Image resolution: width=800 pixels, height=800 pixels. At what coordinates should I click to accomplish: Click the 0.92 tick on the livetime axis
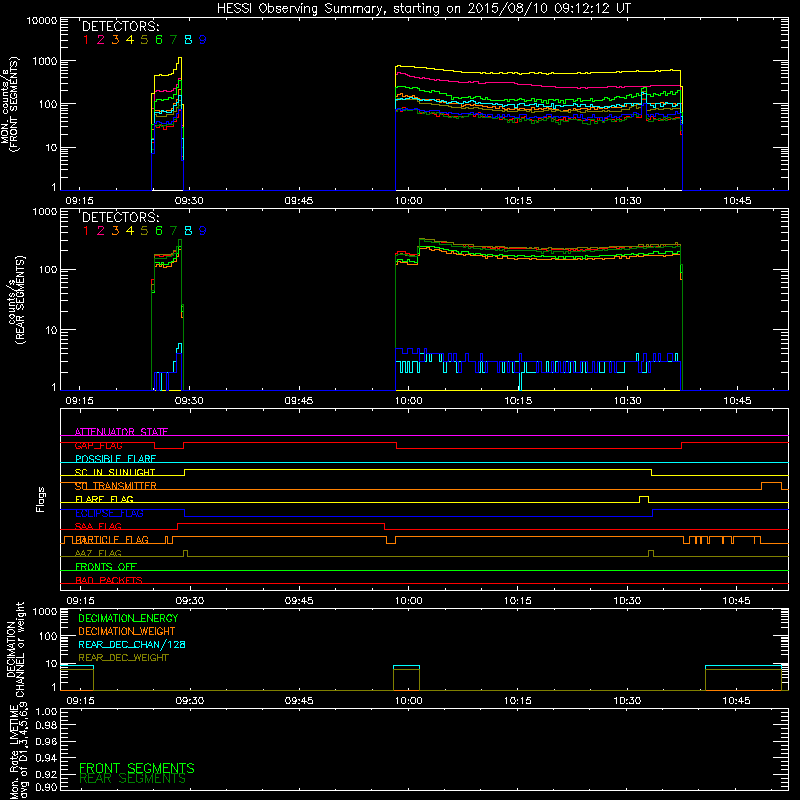click(x=46, y=774)
